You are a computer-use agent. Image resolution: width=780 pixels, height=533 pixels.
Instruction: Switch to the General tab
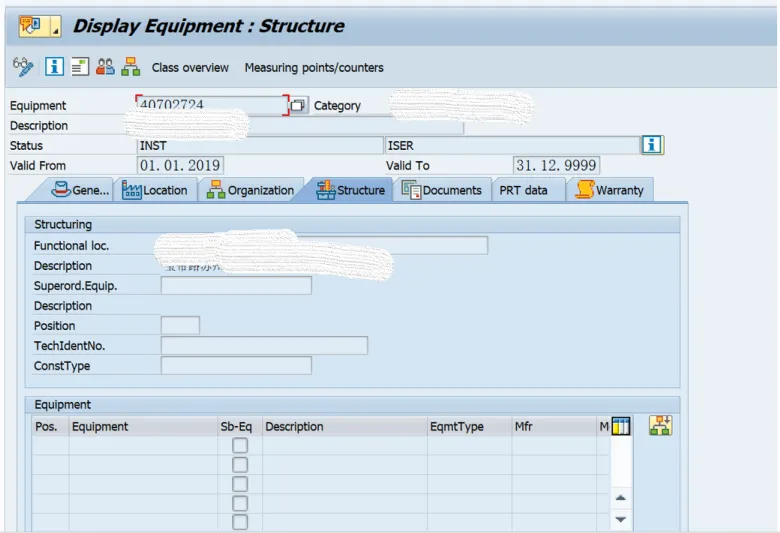(x=80, y=190)
